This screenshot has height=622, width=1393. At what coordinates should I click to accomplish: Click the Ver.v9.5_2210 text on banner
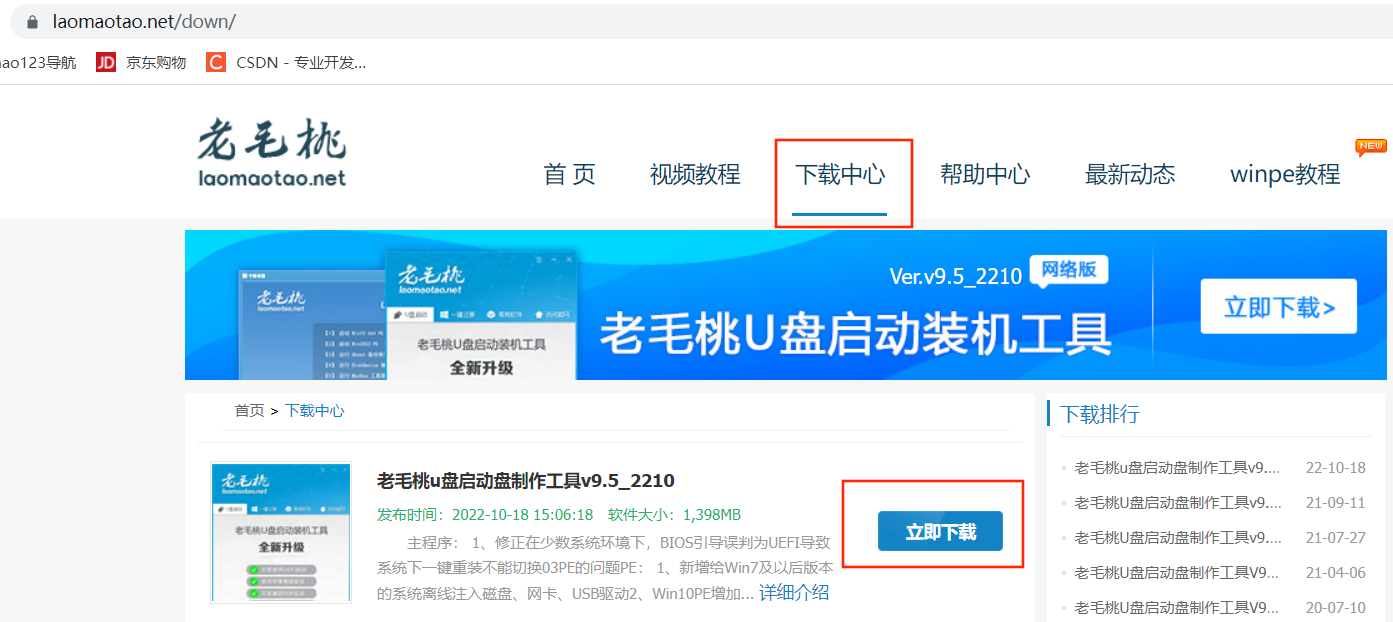[956, 275]
